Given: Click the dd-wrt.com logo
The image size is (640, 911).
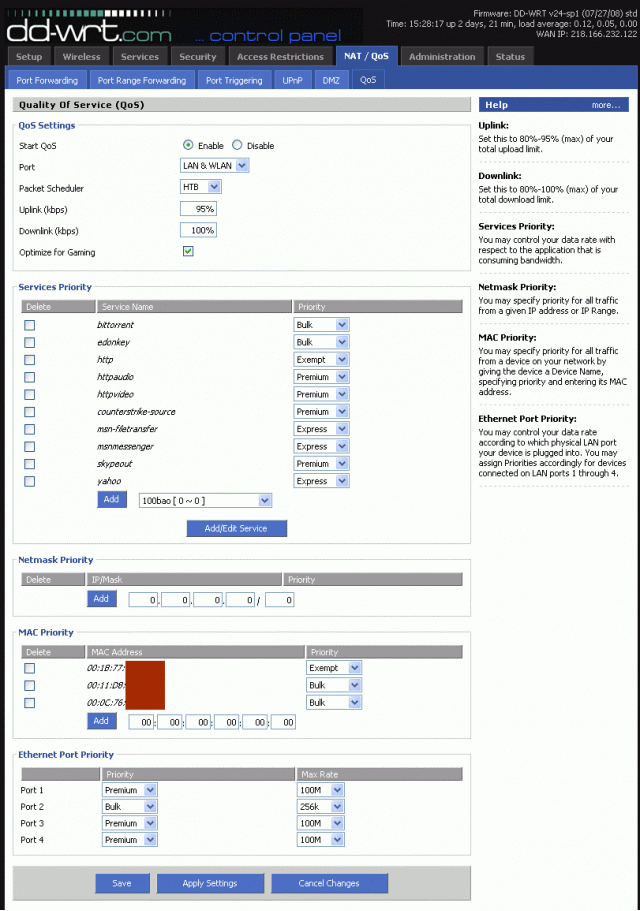Looking at the screenshot, I should [89, 27].
